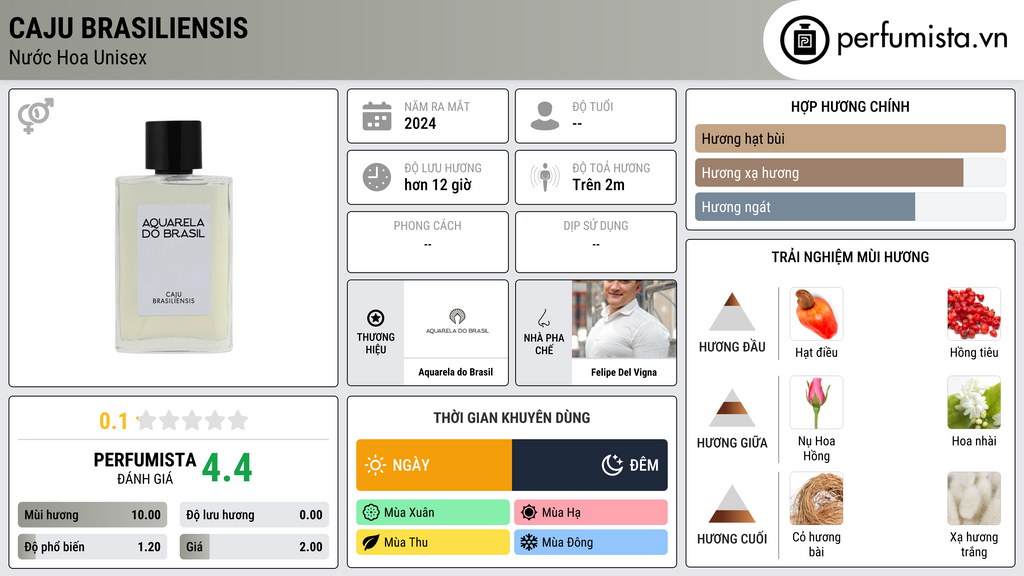Click the Hương hạt bùi accord bar
This screenshot has height=576, width=1024.
coord(850,138)
